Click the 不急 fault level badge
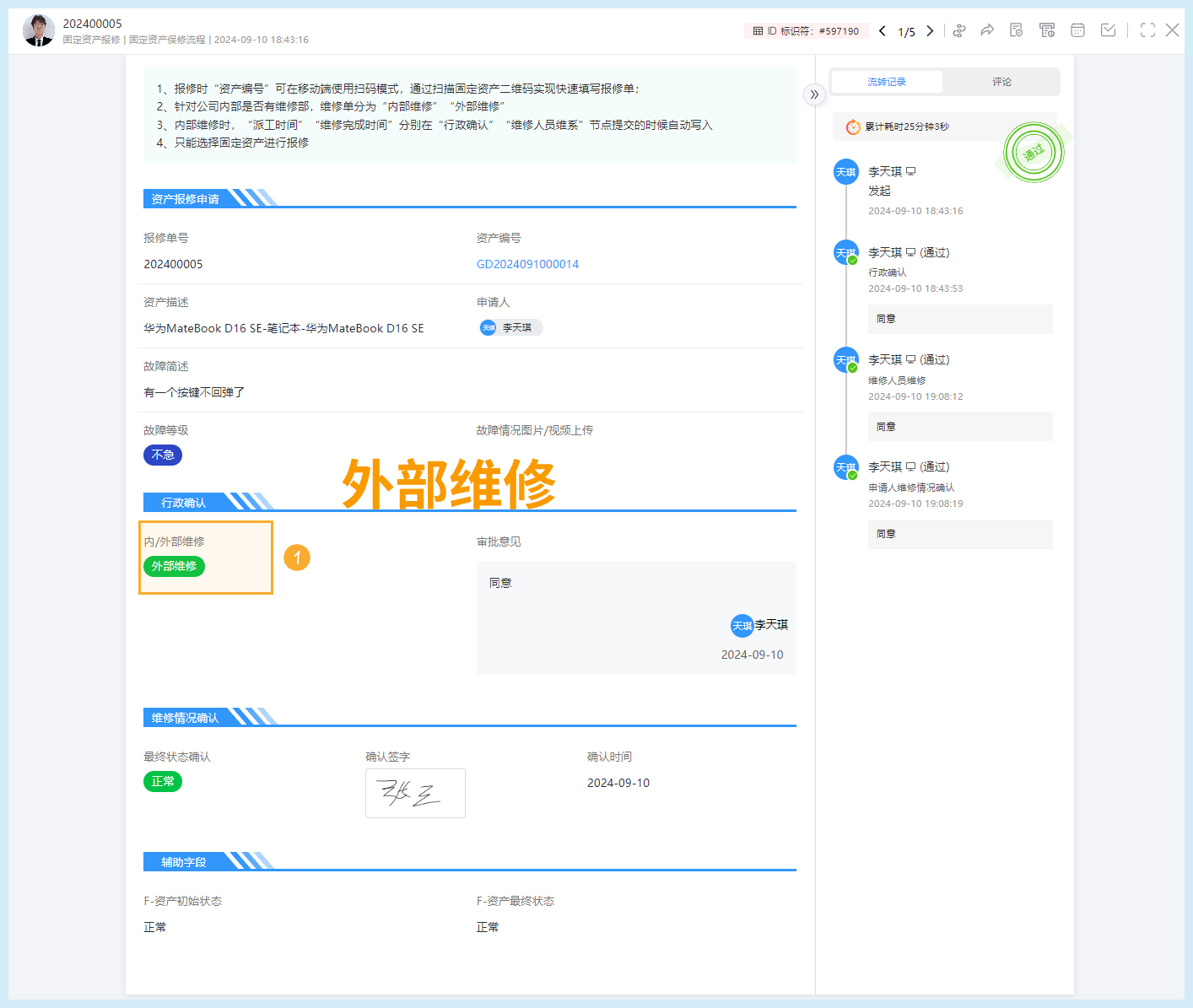Image resolution: width=1193 pixels, height=1008 pixels. tap(162, 455)
